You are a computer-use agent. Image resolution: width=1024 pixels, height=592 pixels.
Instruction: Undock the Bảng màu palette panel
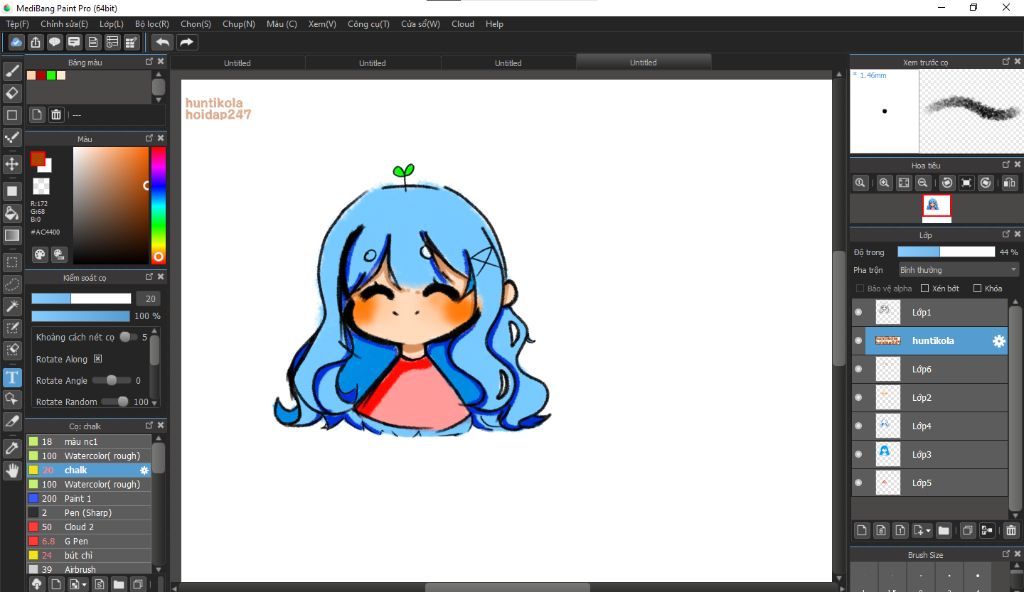pos(149,61)
